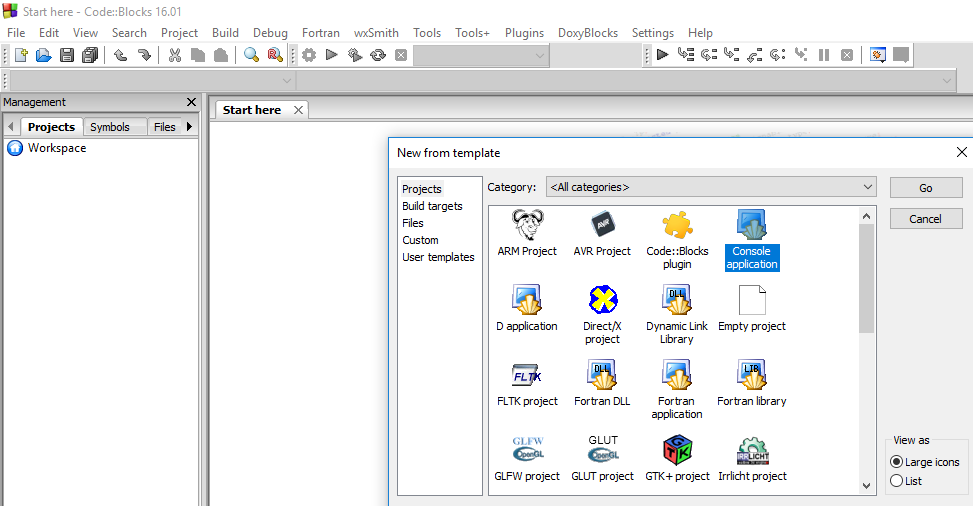Select the Console application template
This screenshot has width=973, height=506.
pyautogui.click(x=751, y=240)
